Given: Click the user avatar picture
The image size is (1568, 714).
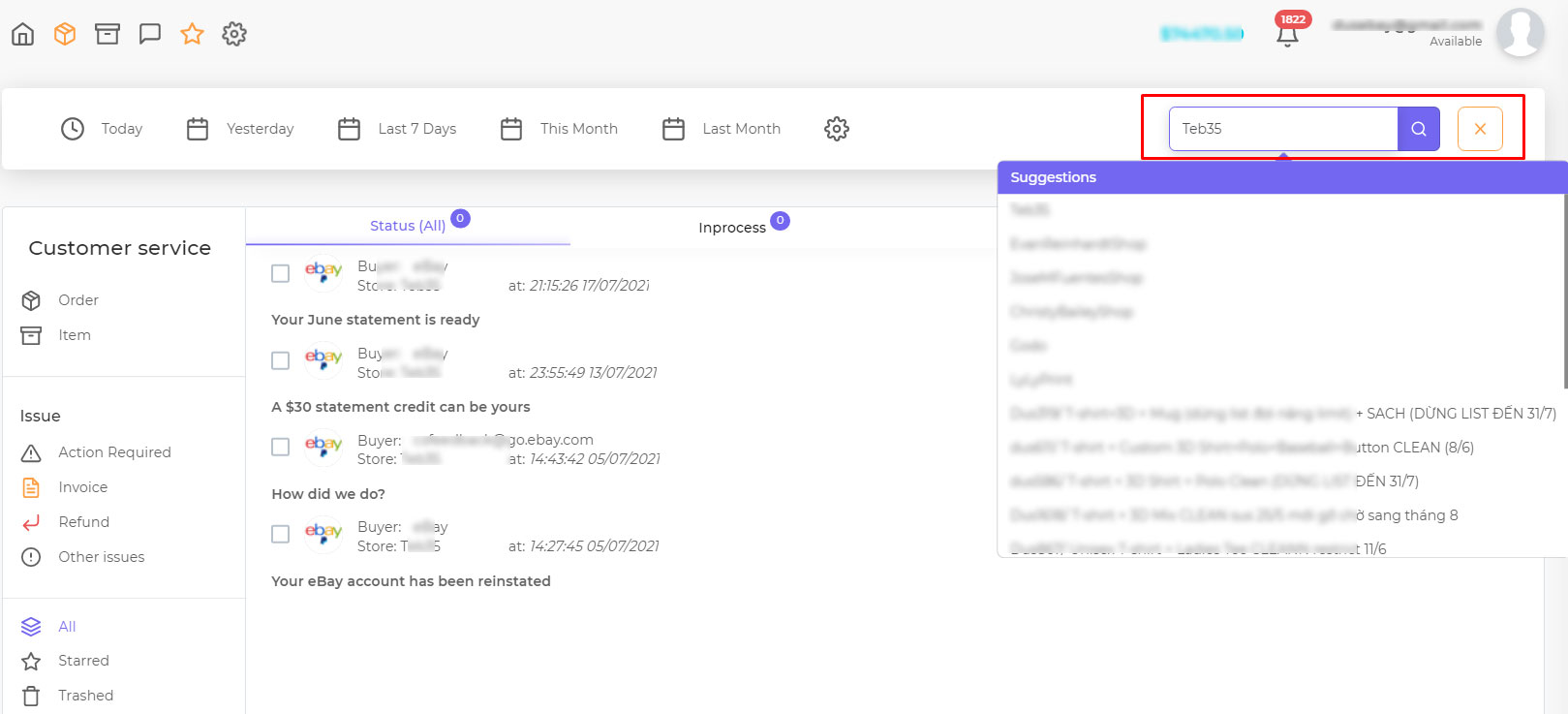Looking at the screenshot, I should (x=1520, y=33).
